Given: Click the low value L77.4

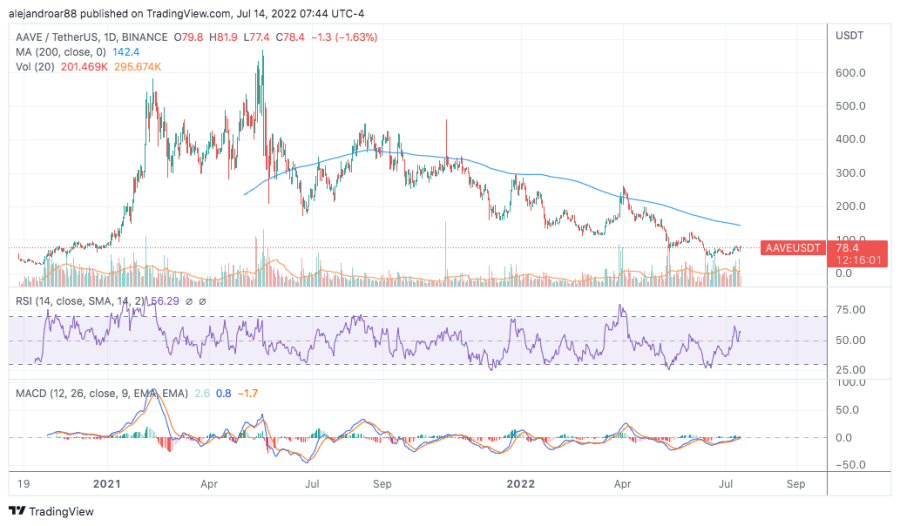Looking at the screenshot, I should 257,37.
